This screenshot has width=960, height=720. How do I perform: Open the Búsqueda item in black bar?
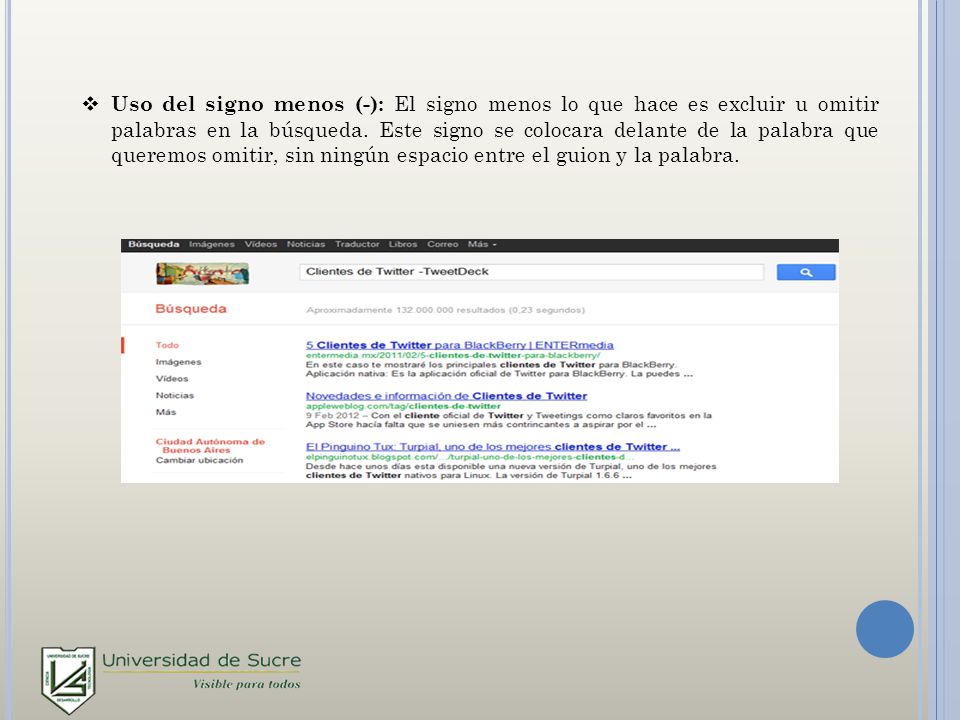coord(154,244)
